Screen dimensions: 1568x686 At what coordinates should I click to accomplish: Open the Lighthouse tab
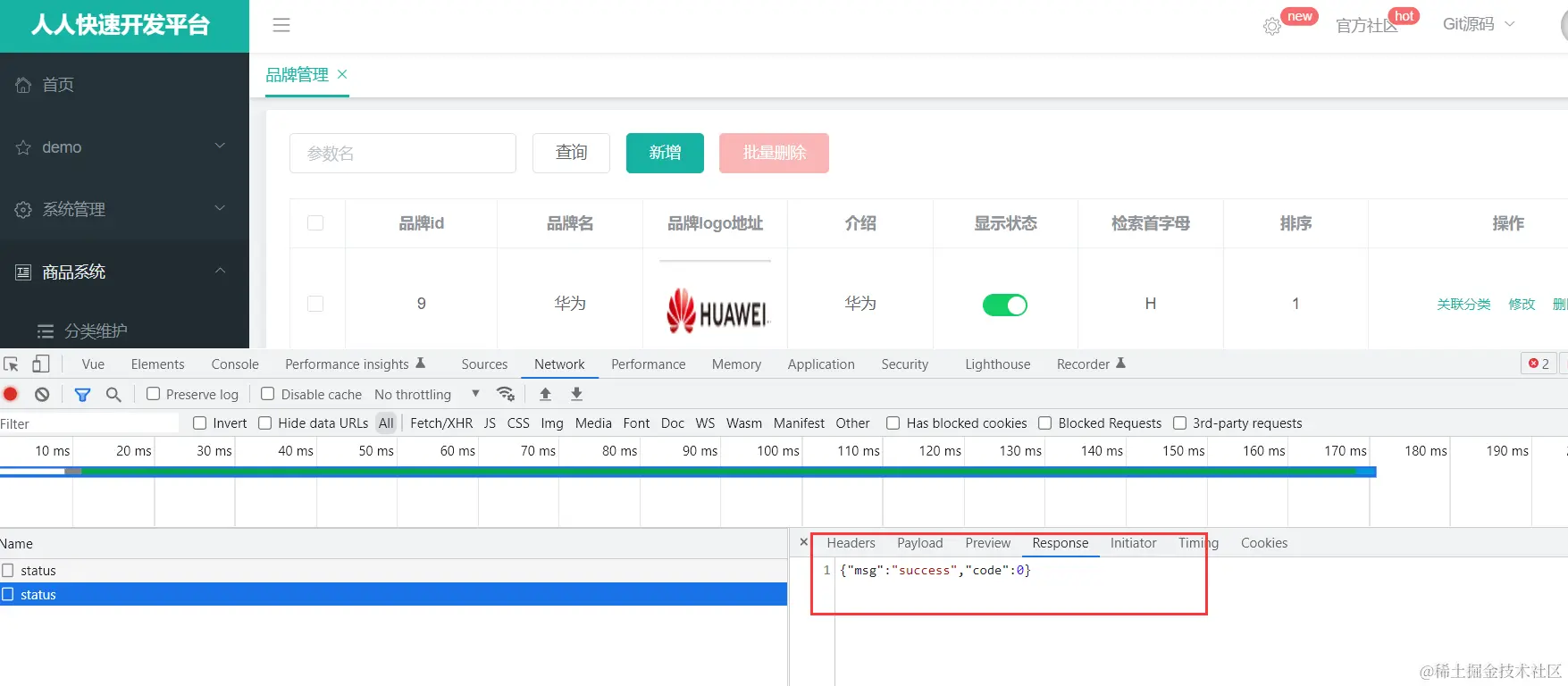coord(997,364)
